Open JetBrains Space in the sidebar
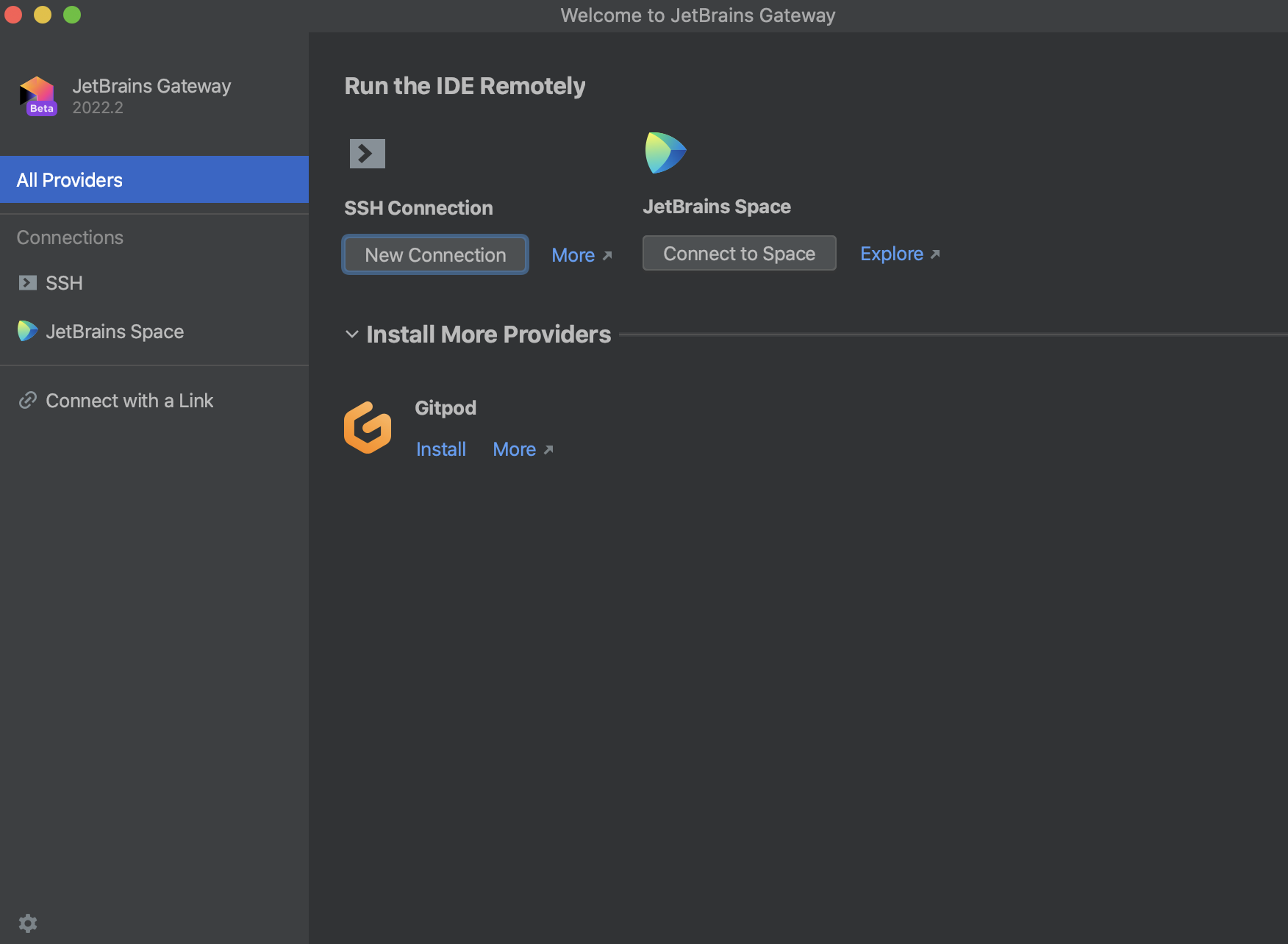Viewport: 1288px width, 944px height. pos(115,332)
